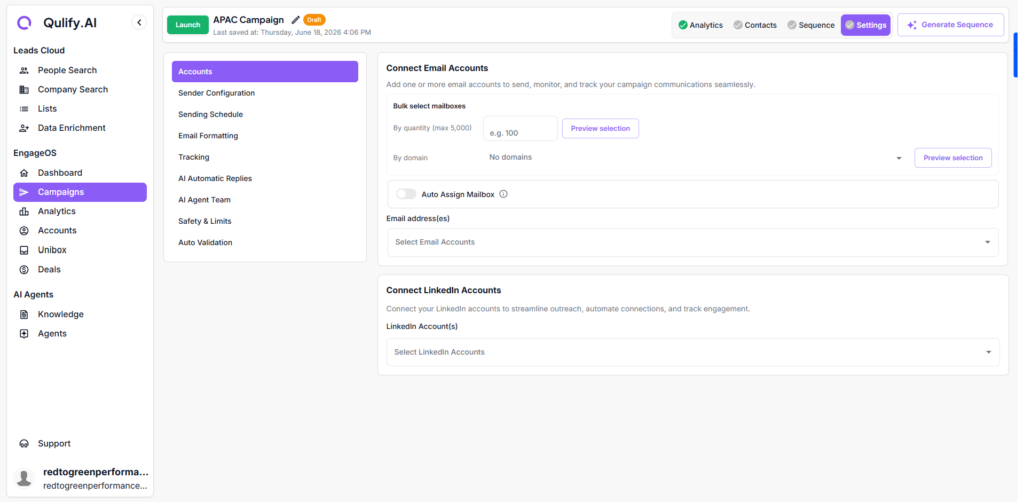Click the Support headset icon
This screenshot has height=502, width=1024.
coord(24,444)
